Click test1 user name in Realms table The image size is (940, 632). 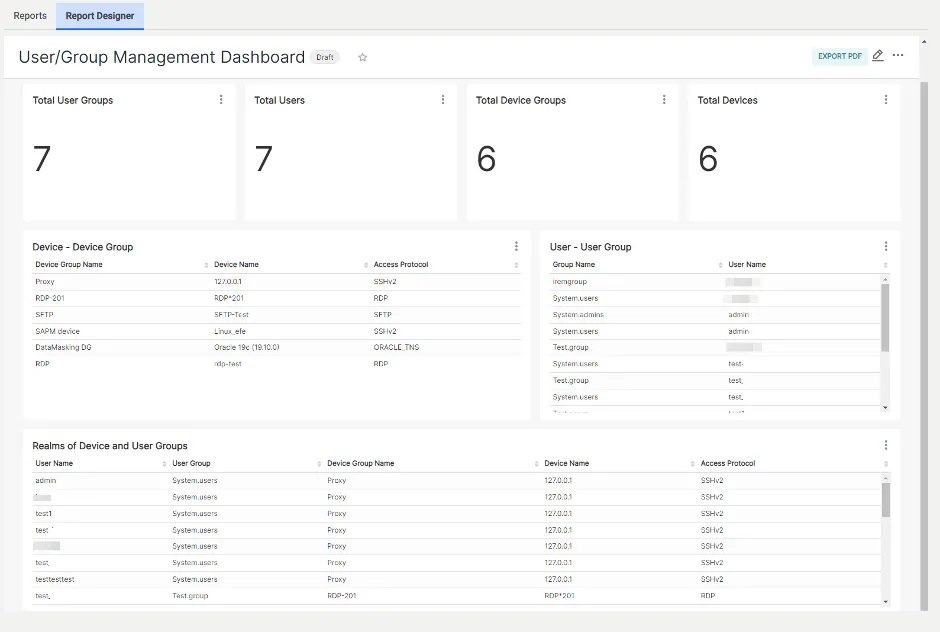pos(44,514)
